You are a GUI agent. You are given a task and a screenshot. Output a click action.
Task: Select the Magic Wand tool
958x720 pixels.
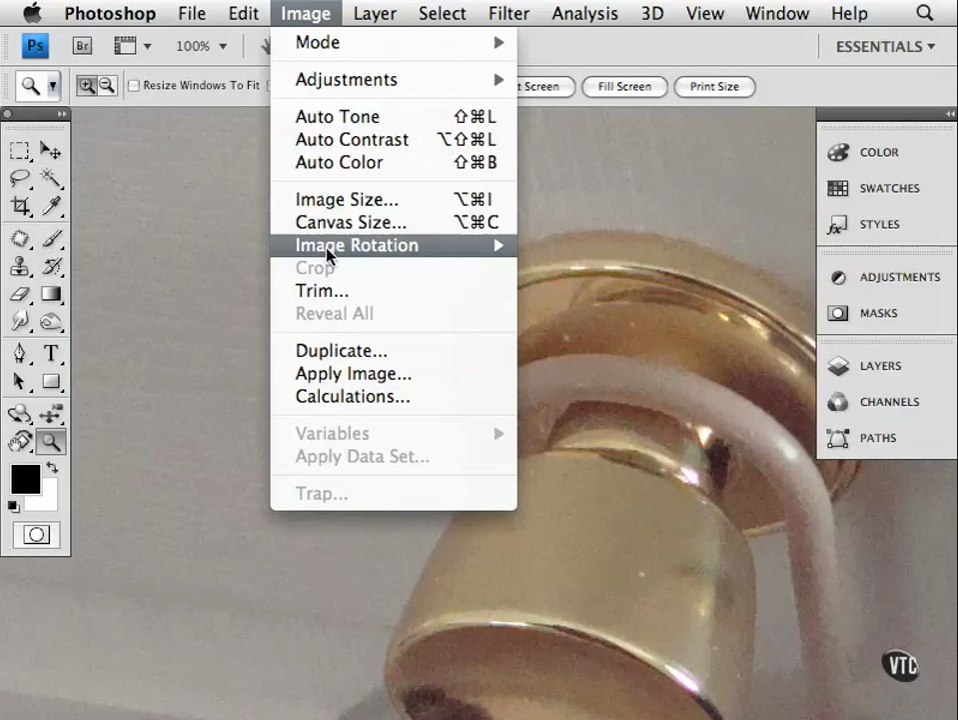50,178
